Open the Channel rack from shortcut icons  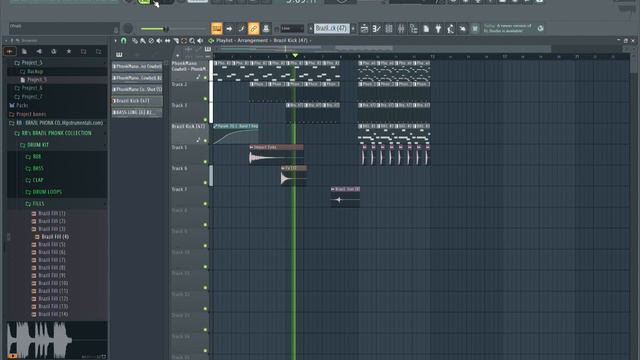pos(389,29)
